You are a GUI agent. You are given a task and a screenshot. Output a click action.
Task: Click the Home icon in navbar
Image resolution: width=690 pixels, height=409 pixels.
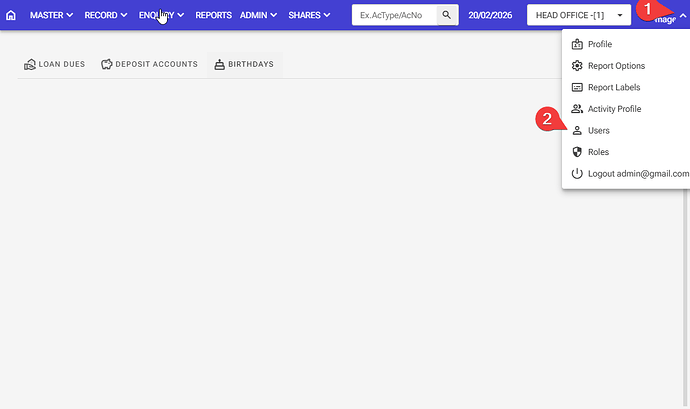11,15
